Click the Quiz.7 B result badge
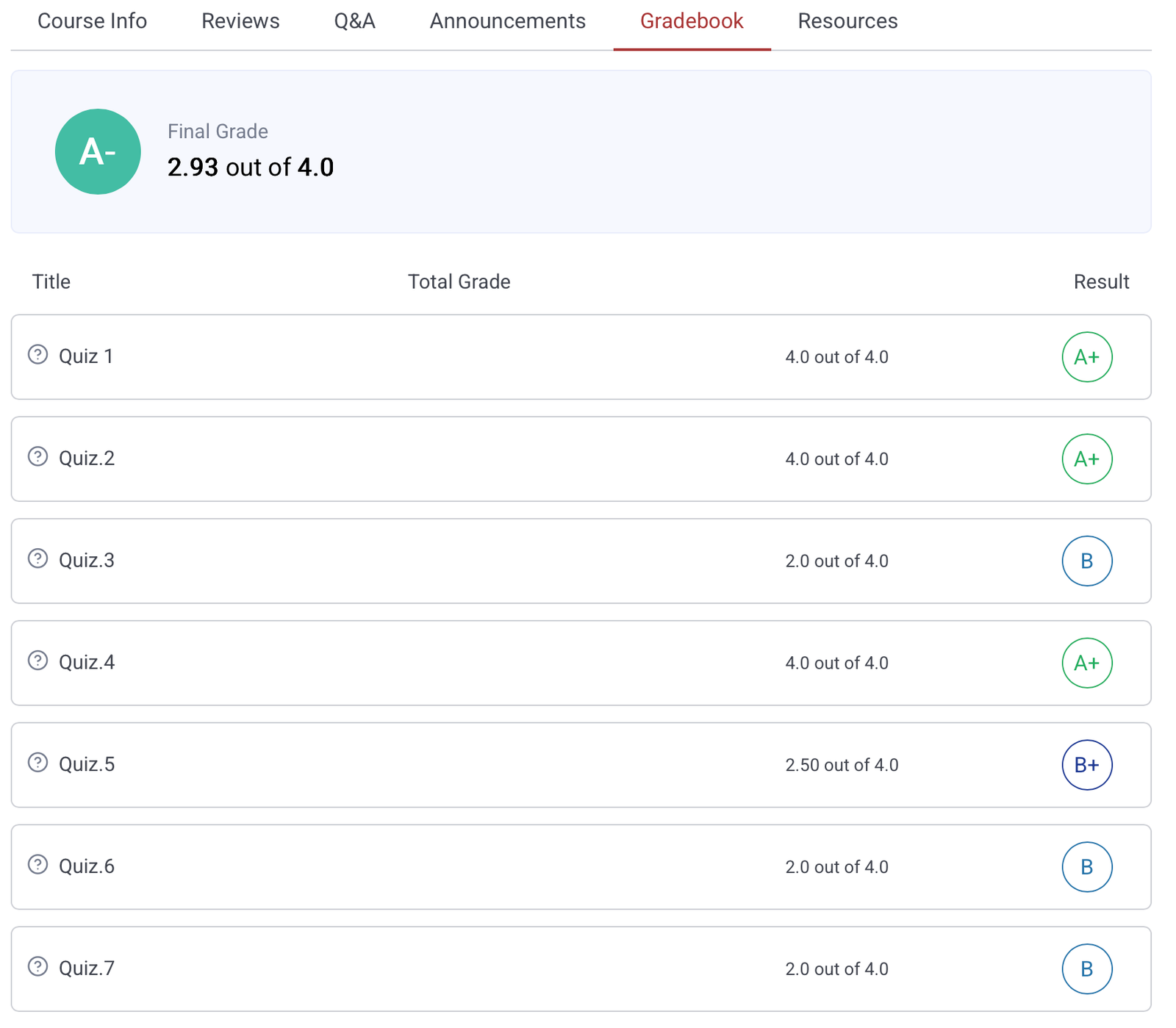Viewport: 1176px width, 1028px height. (x=1086, y=969)
